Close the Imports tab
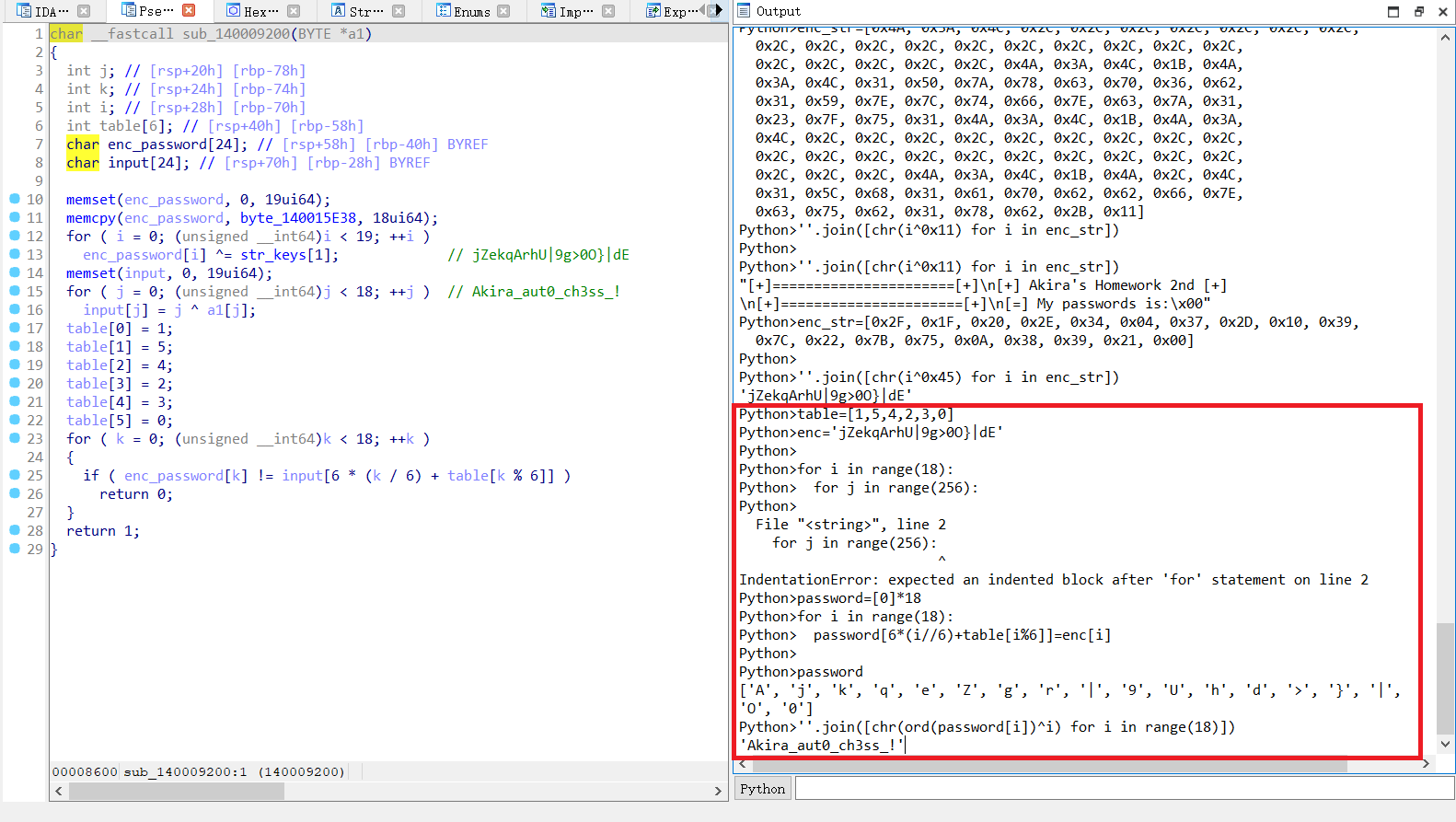This screenshot has width=1456, height=822. click(608, 11)
